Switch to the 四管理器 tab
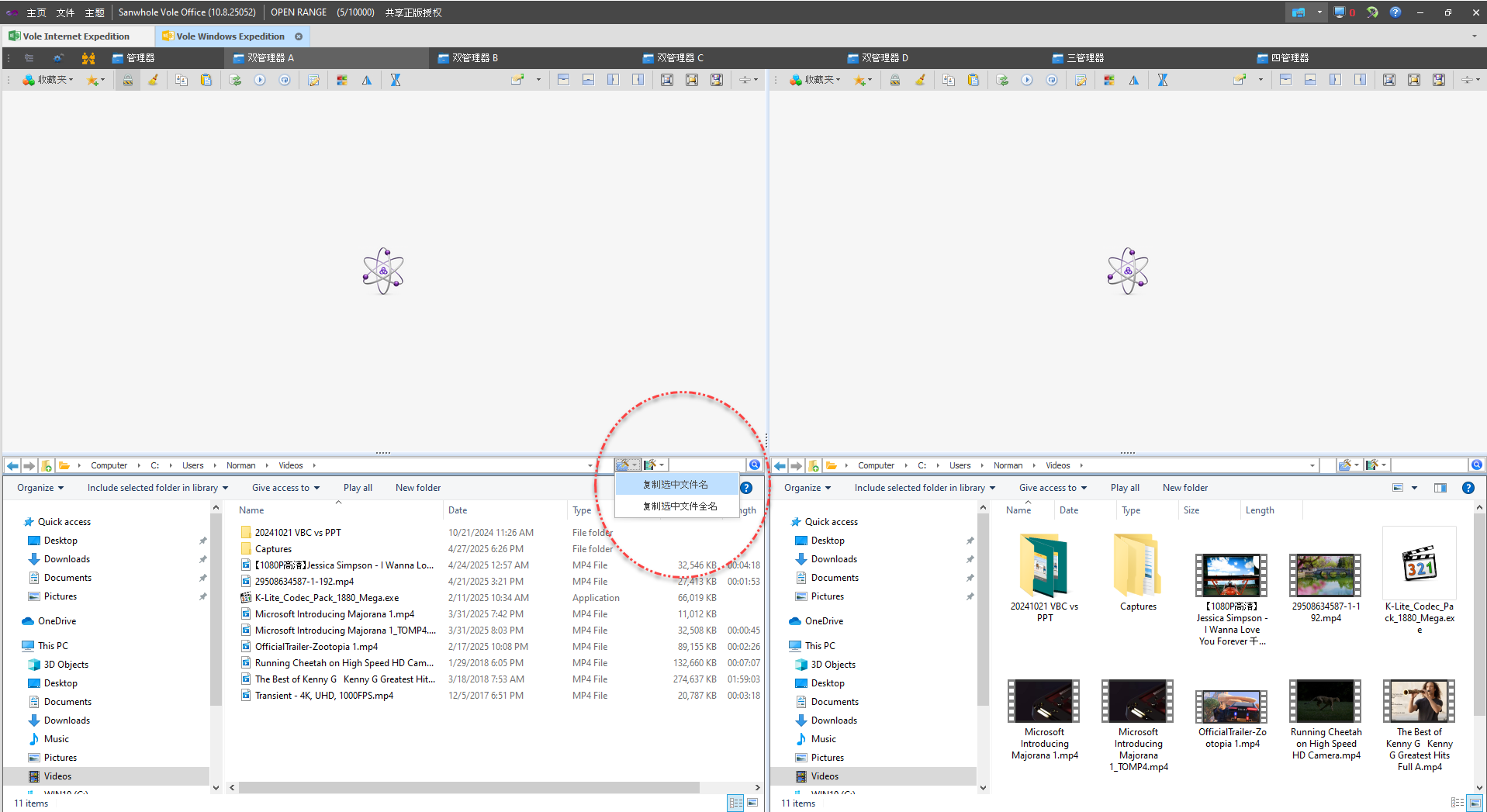 [1282, 58]
